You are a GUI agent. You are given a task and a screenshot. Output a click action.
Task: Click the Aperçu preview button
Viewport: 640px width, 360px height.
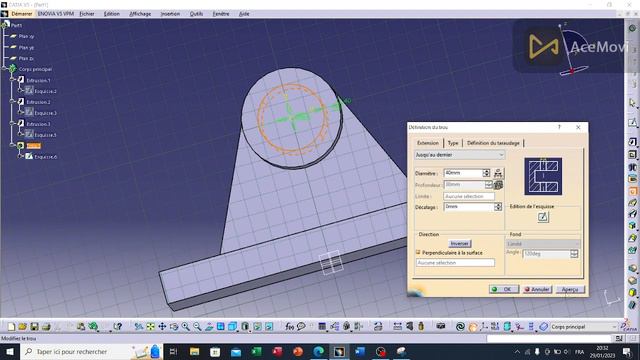pyautogui.click(x=570, y=289)
